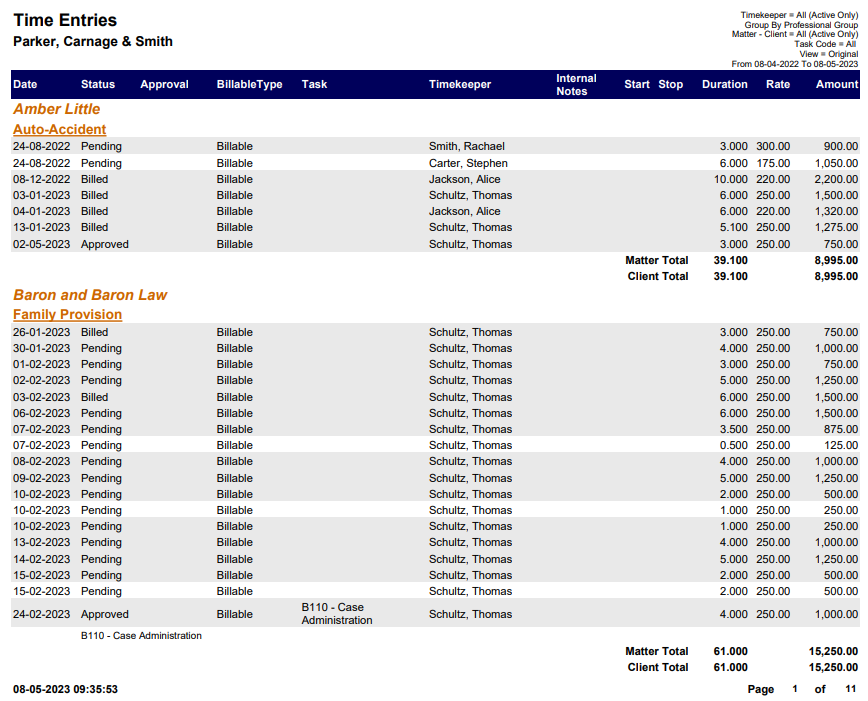This screenshot has height=701, width=868.
Task: Click the Task column header
Action: pyautogui.click(x=314, y=84)
